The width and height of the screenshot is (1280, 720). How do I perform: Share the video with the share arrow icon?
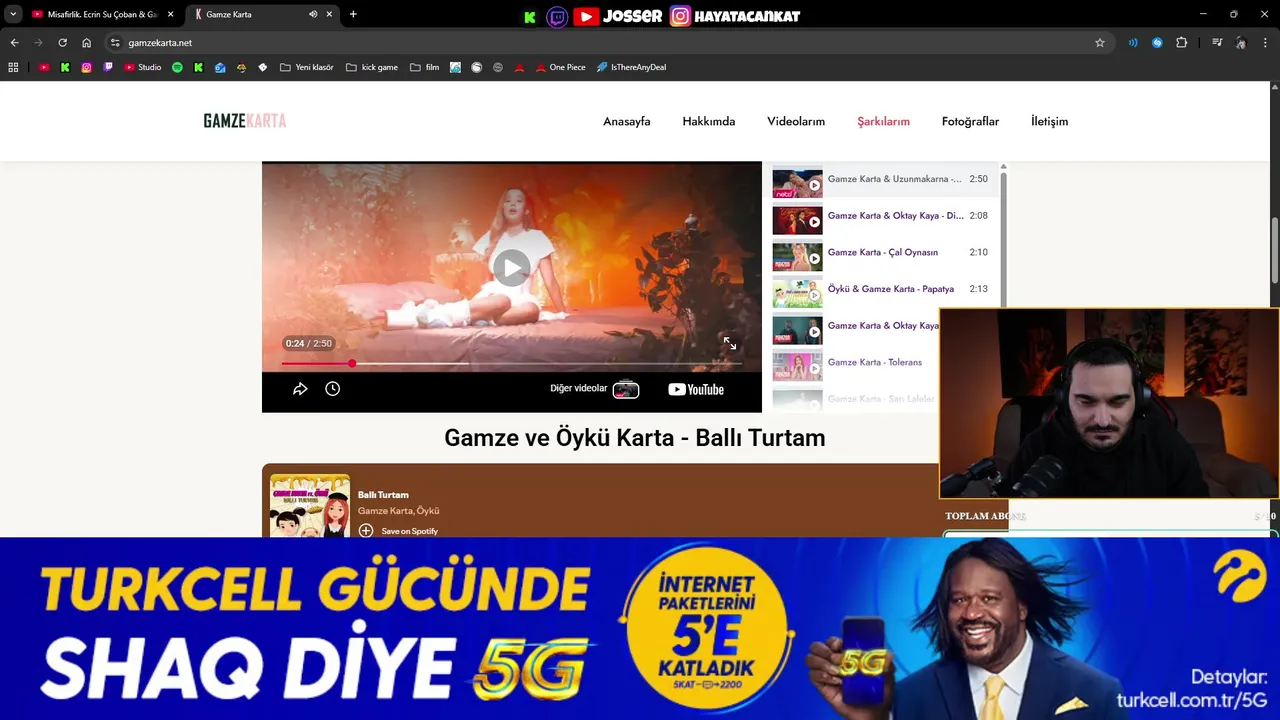300,389
